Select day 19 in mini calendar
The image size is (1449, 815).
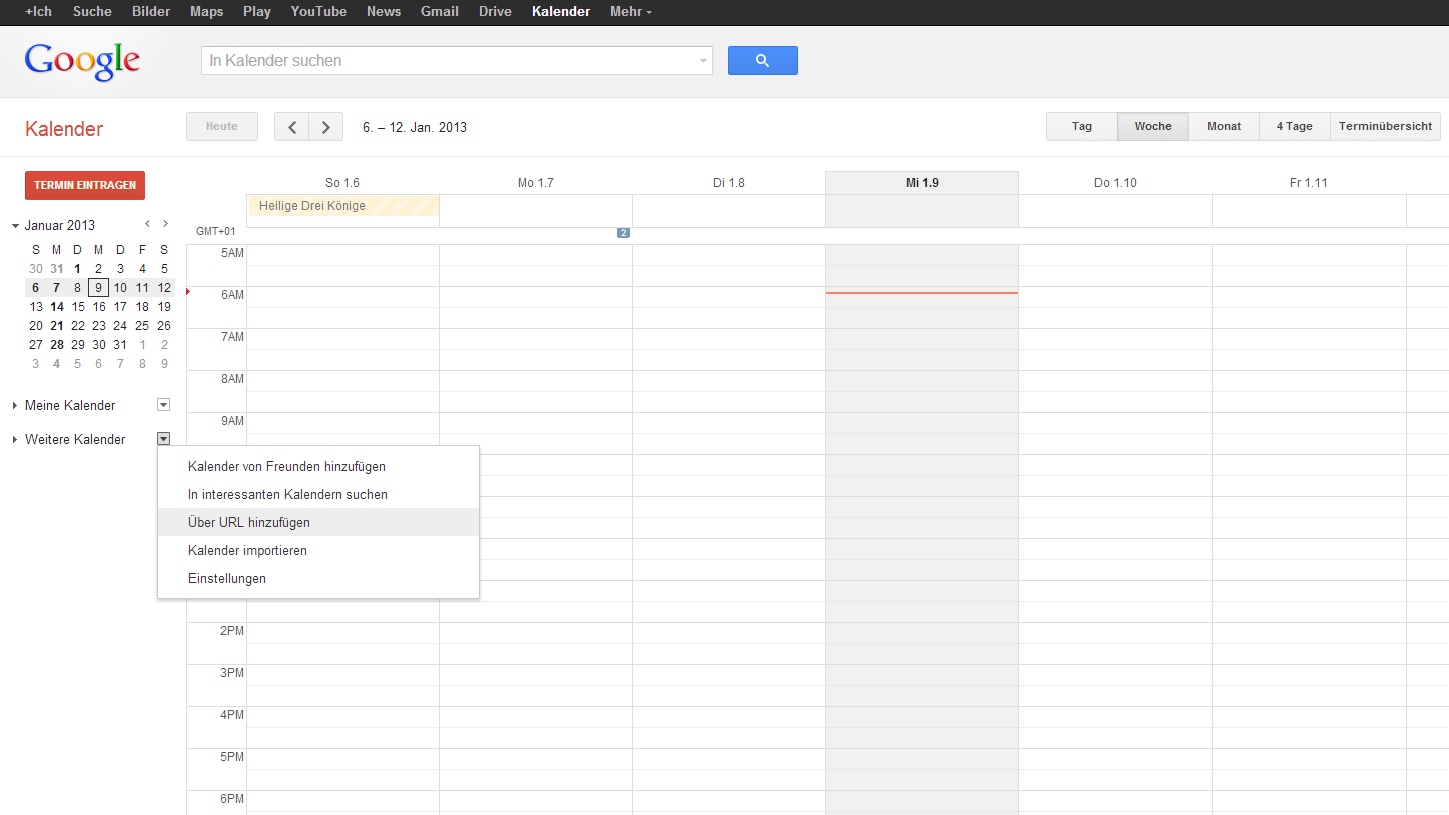(x=164, y=307)
